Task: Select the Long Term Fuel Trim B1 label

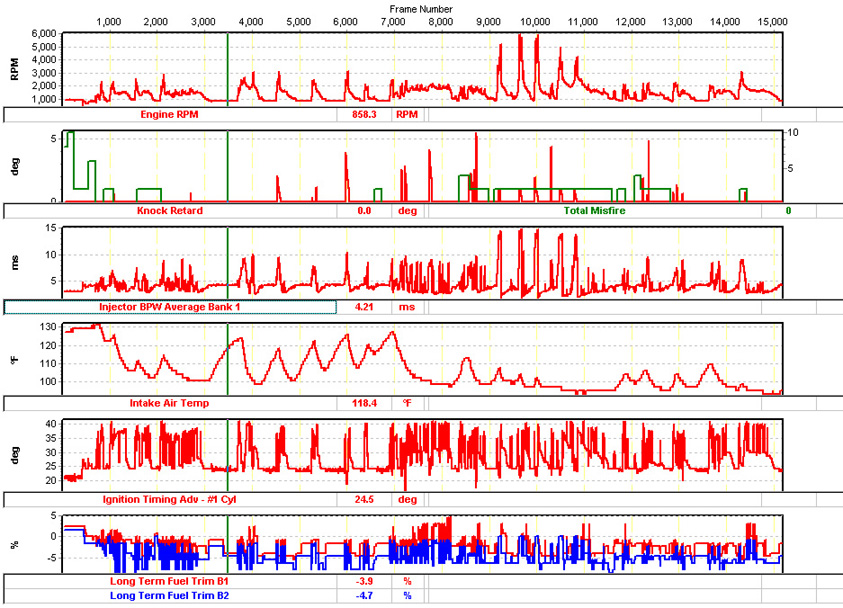Action: tap(170, 581)
